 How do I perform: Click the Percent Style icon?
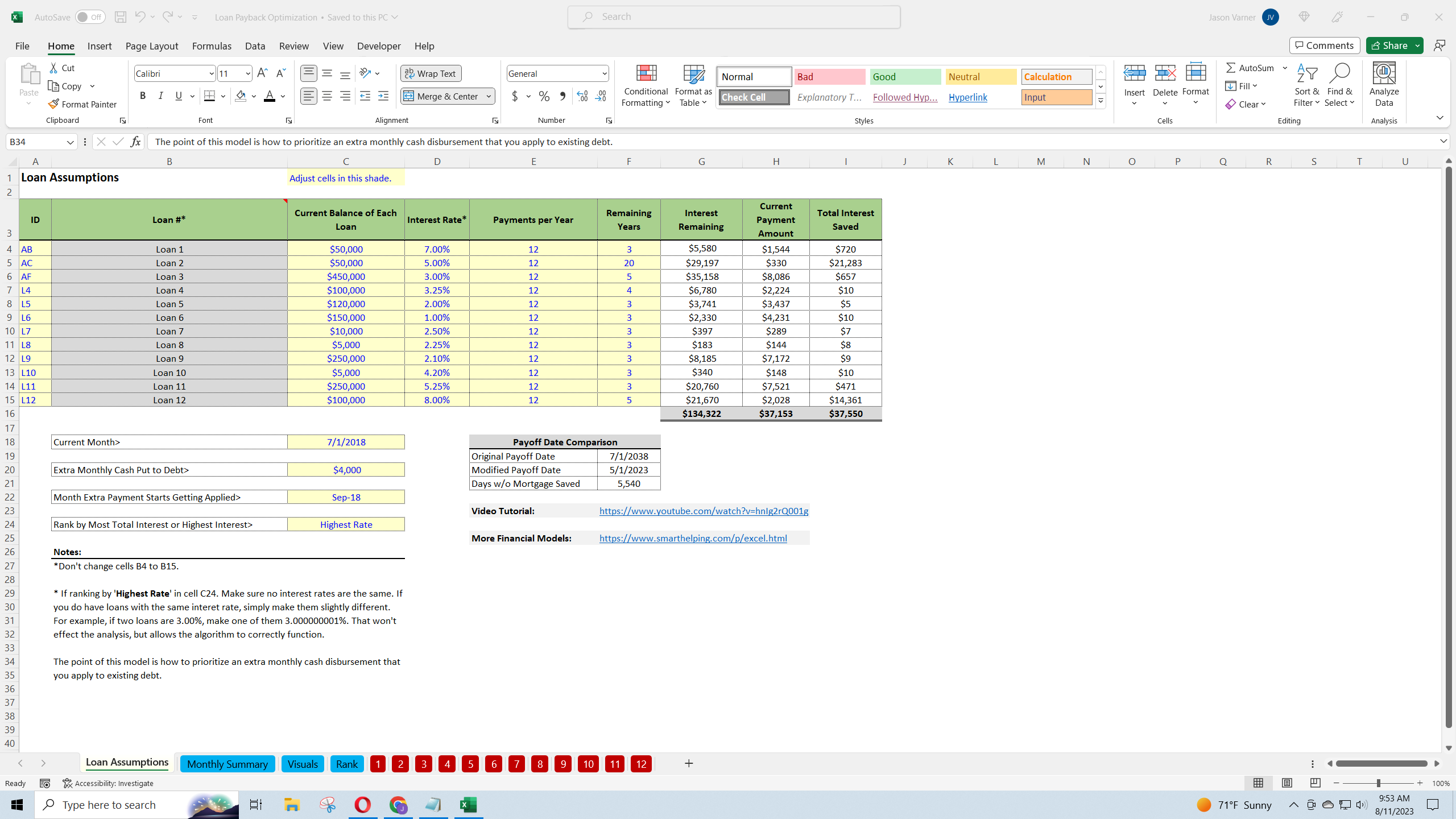click(x=544, y=96)
